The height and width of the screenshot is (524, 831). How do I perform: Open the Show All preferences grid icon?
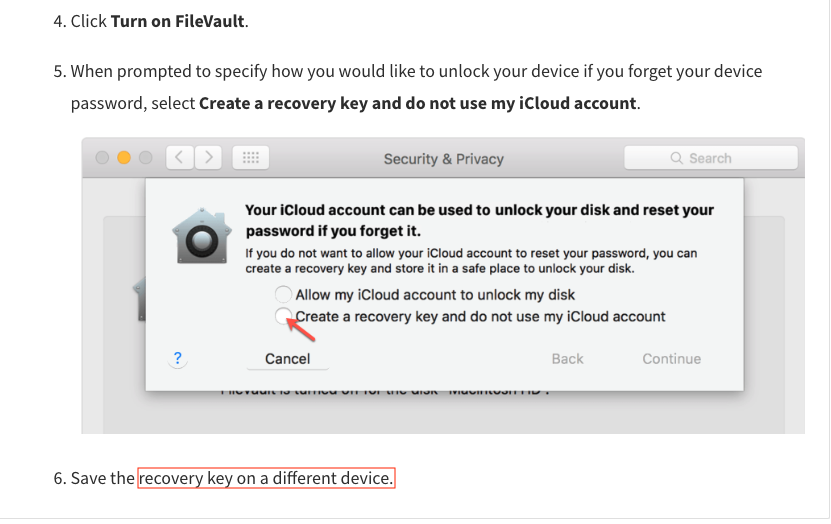click(x=251, y=158)
